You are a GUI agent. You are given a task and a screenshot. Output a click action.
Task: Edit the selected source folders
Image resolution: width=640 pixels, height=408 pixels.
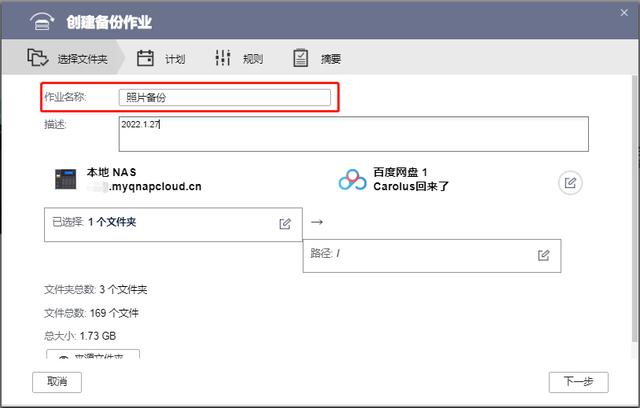[x=285, y=224]
